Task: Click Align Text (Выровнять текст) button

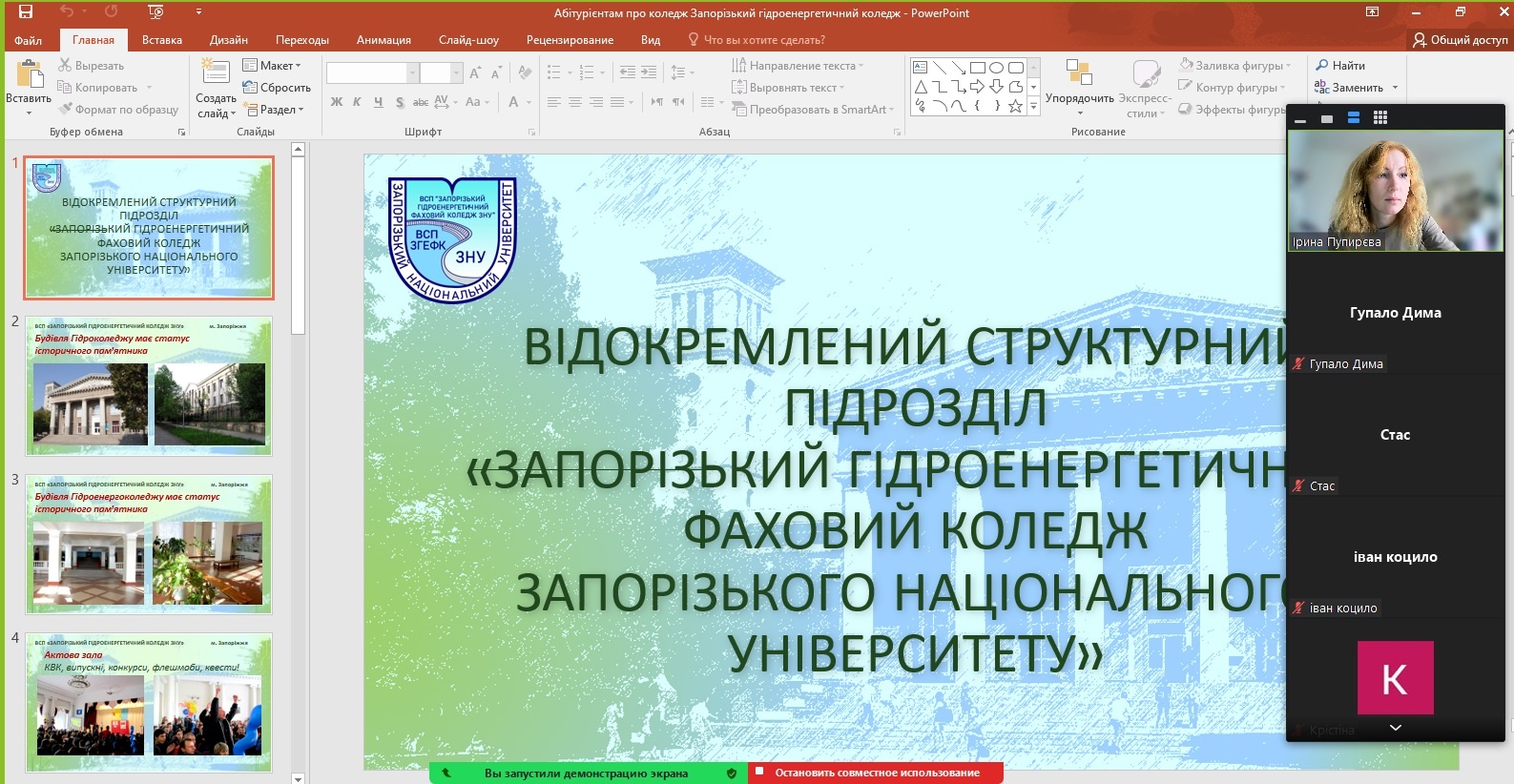Action: (x=788, y=87)
